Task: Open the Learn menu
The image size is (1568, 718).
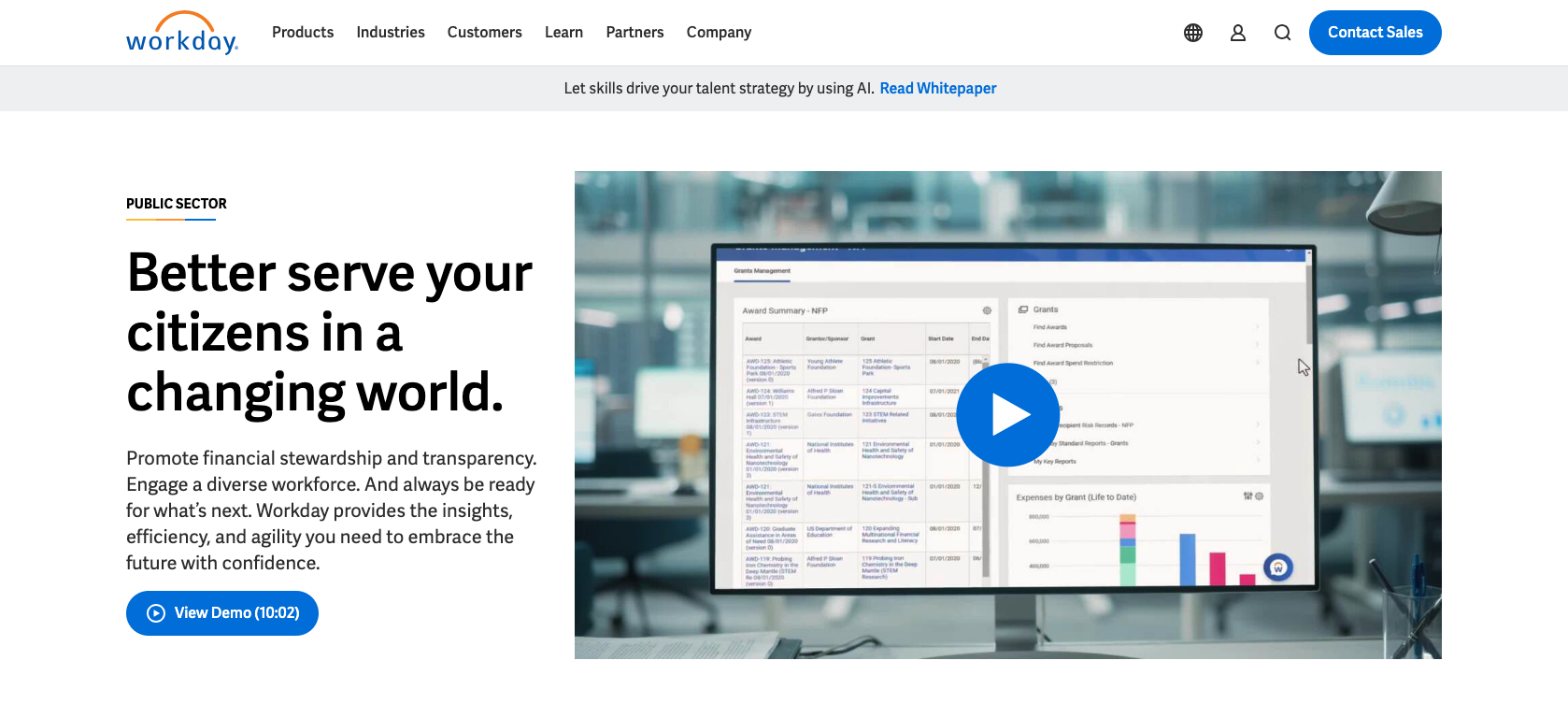Action: (564, 33)
